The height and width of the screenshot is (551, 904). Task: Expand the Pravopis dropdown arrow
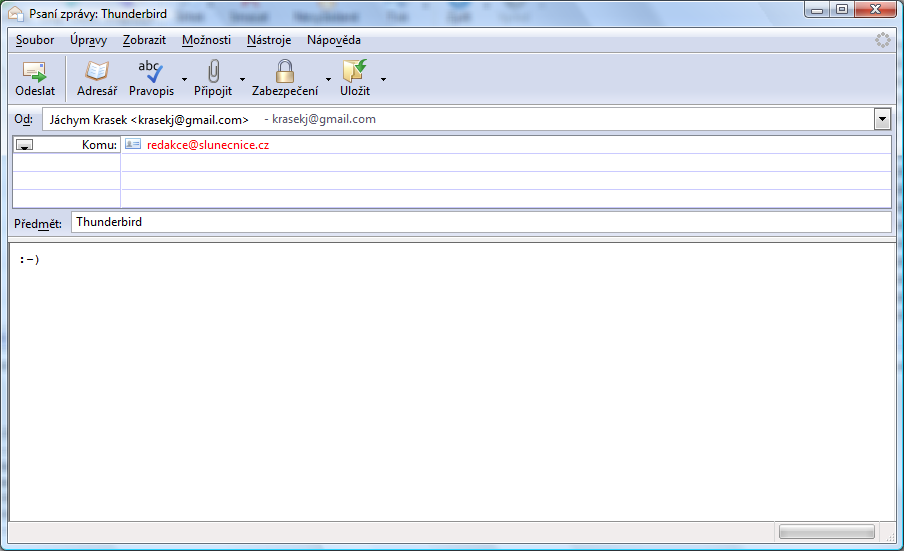pos(184,80)
